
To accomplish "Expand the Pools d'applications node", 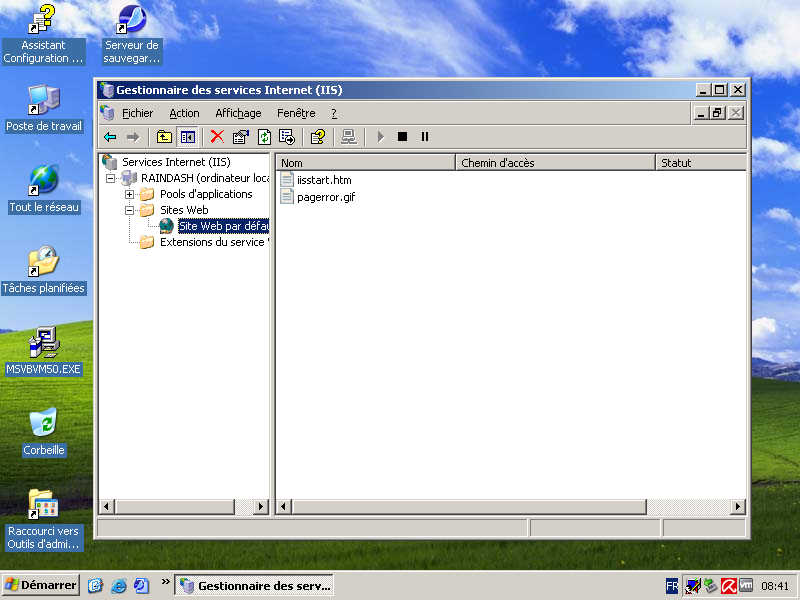I will (x=129, y=193).
